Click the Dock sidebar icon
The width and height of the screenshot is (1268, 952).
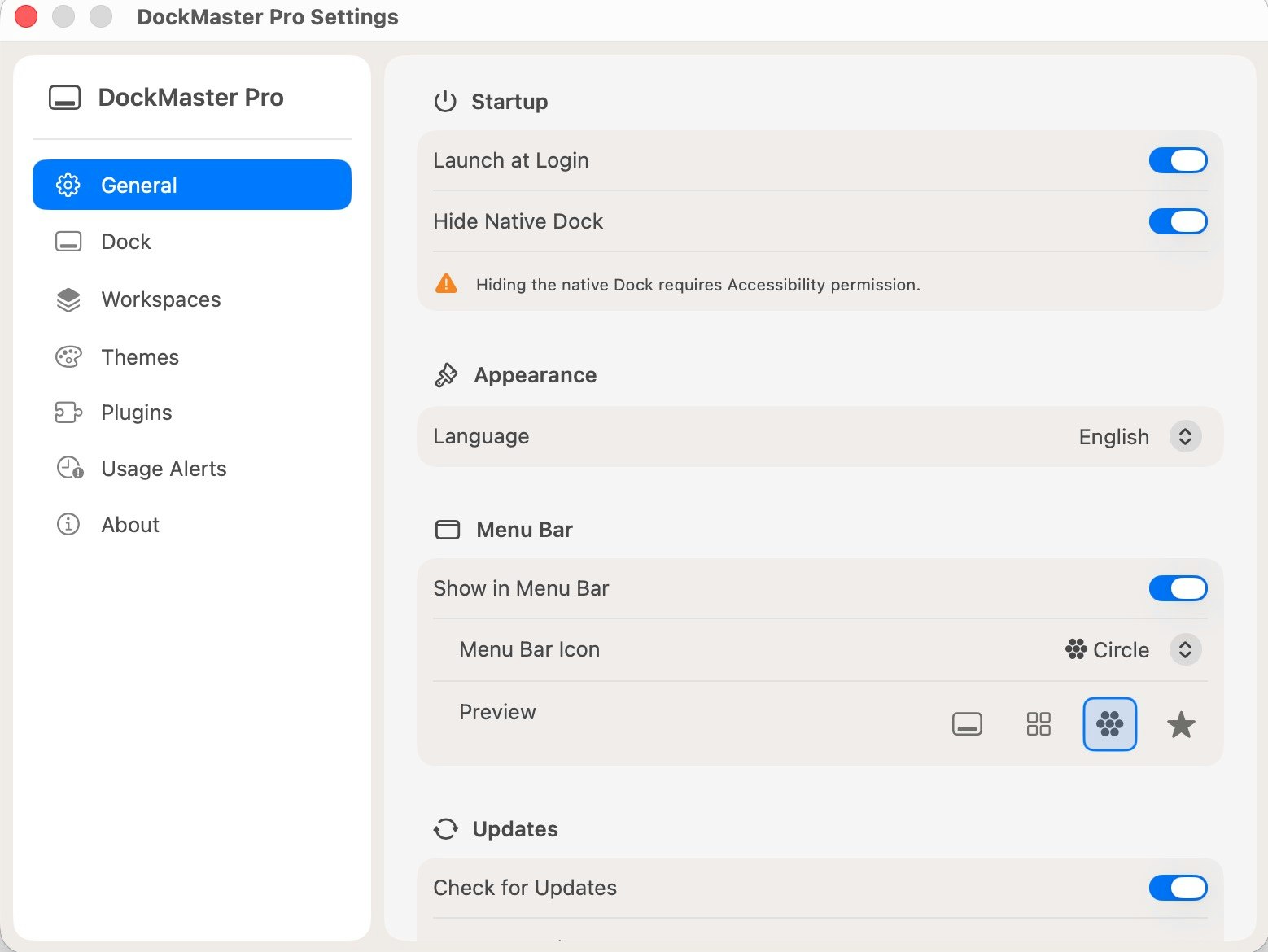pyautogui.click(x=68, y=242)
